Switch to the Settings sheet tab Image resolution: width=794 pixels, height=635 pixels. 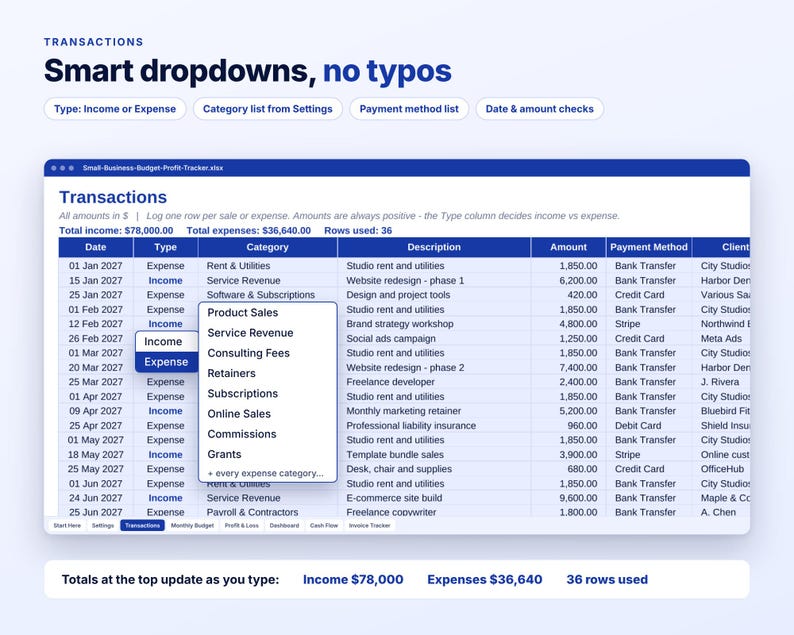tap(103, 526)
